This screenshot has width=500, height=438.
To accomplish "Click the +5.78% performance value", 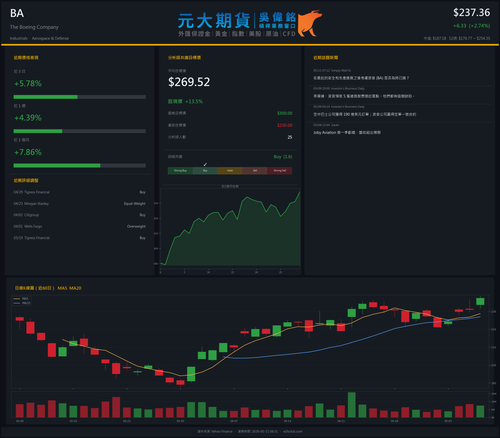I will (28, 83).
